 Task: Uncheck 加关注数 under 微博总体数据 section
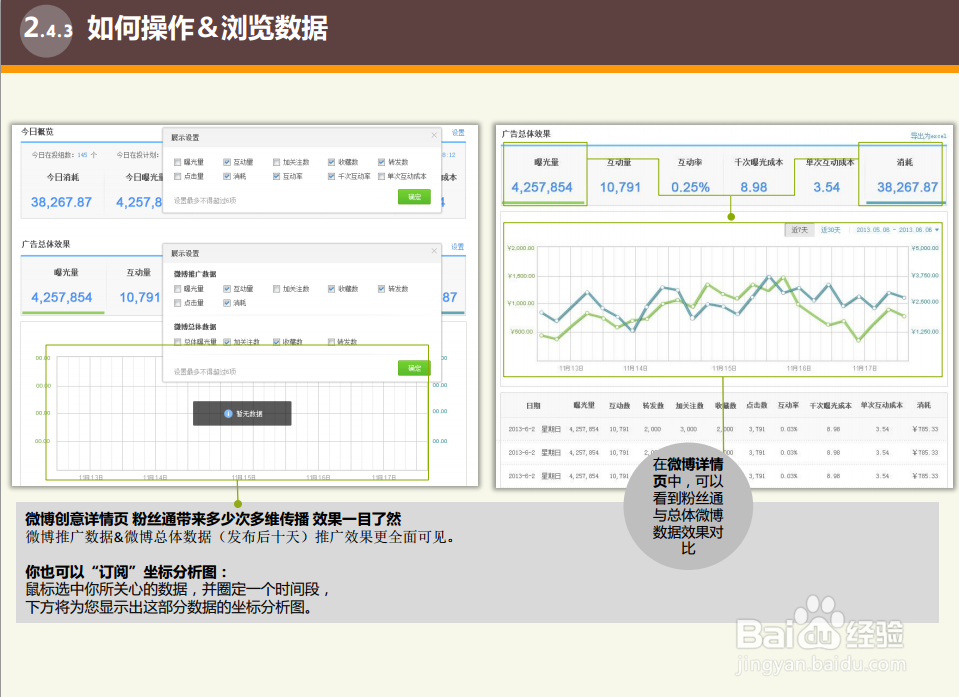click(x=227, y=342)
